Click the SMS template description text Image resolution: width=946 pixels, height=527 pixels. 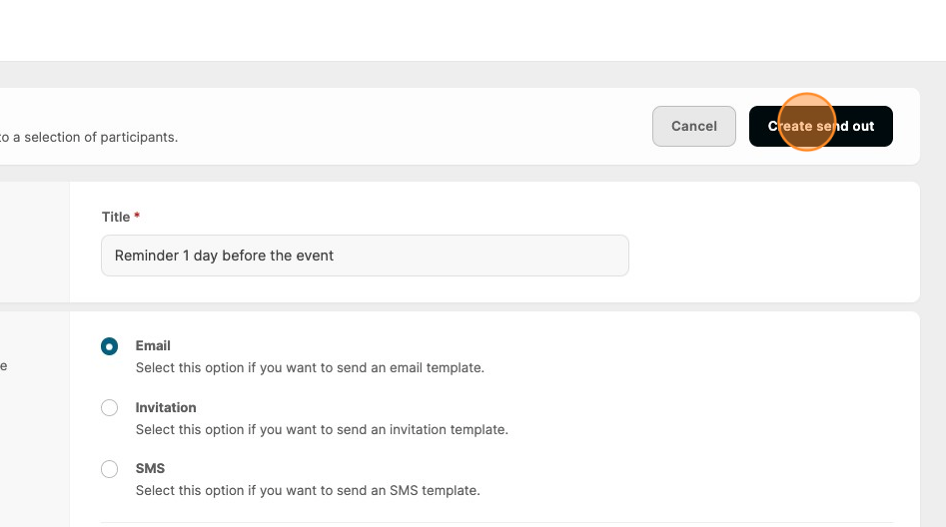click(308, 491)
